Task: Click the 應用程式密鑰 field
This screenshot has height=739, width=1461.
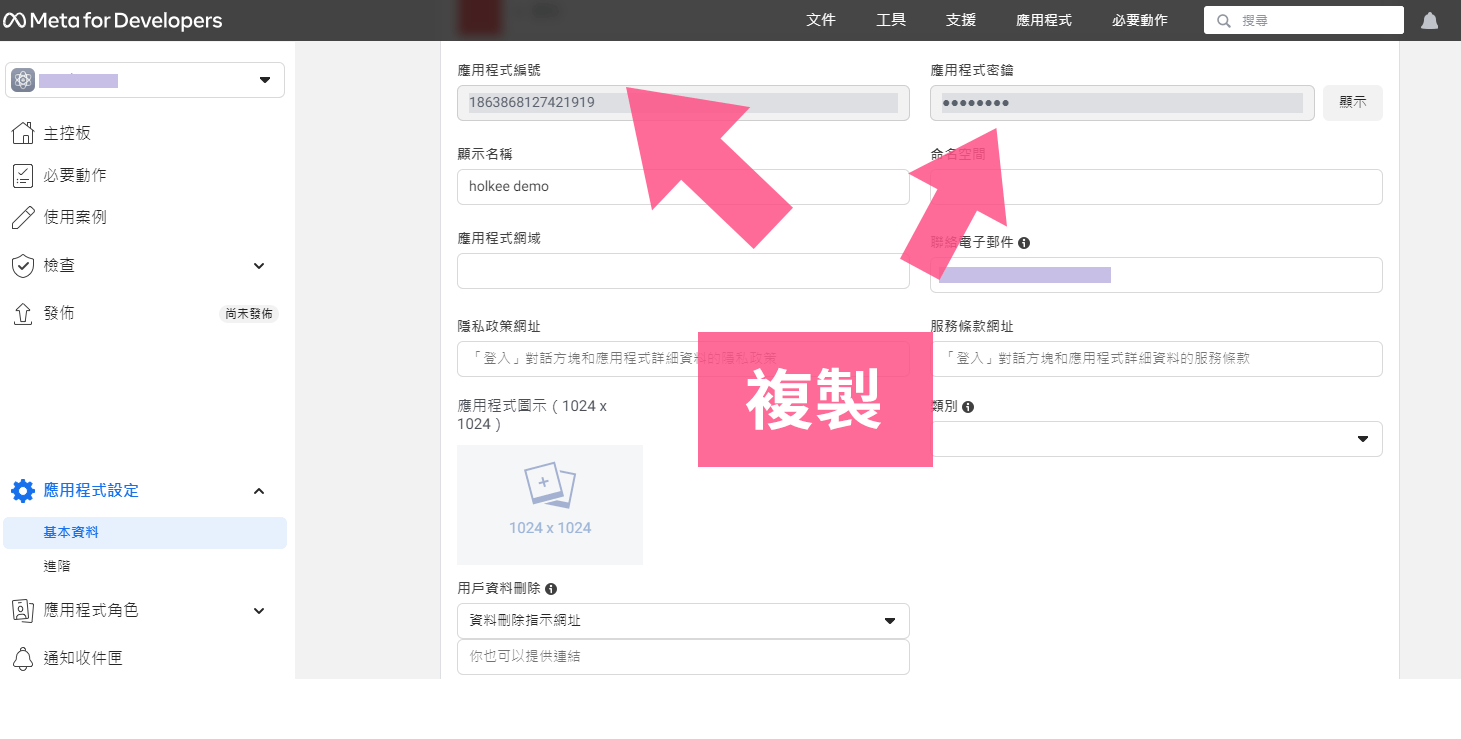Action: tap(1122, 103)
